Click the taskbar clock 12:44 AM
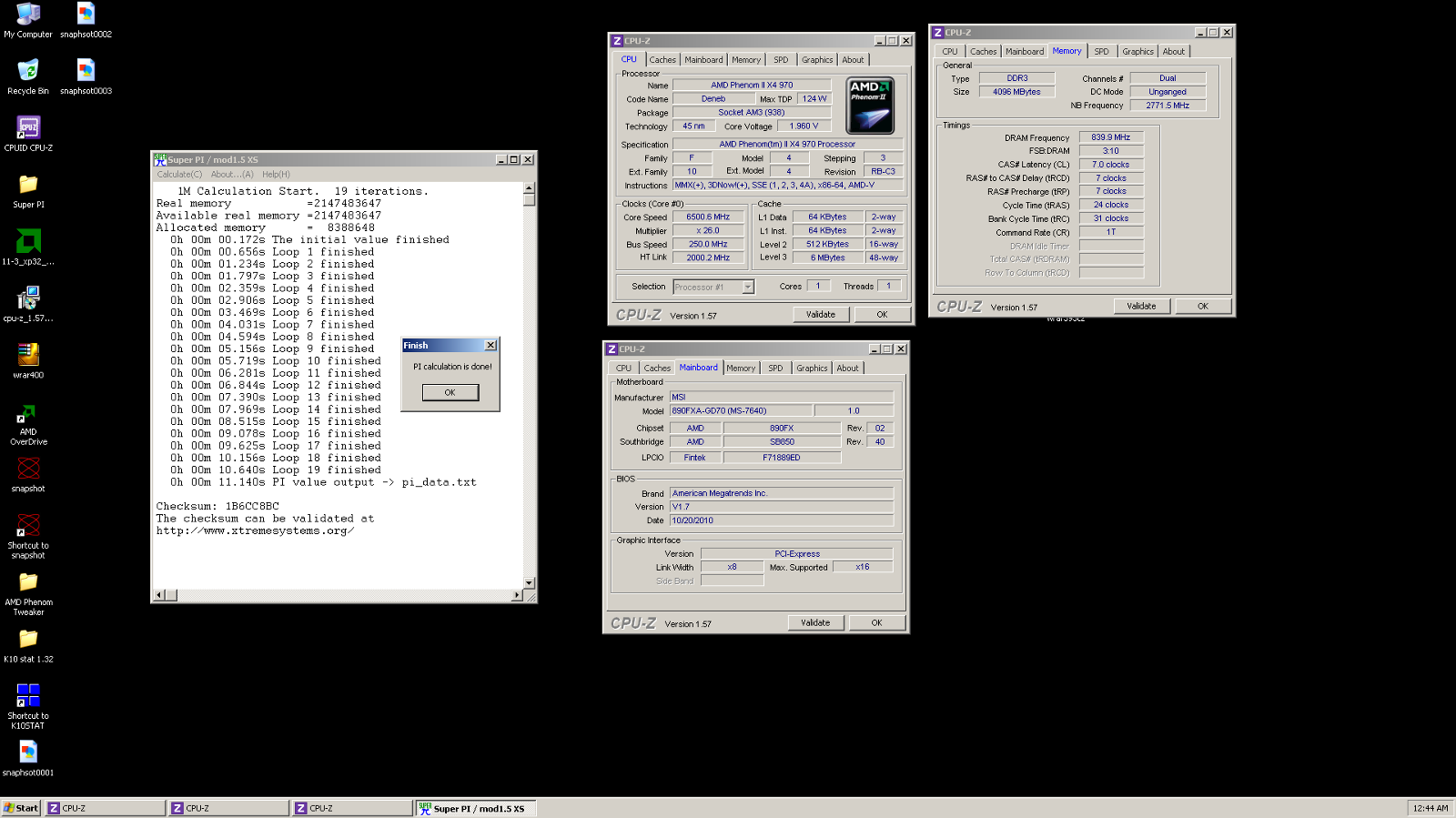The width and height of the screenshot is (1456, 818). [x=1431, y=808]
